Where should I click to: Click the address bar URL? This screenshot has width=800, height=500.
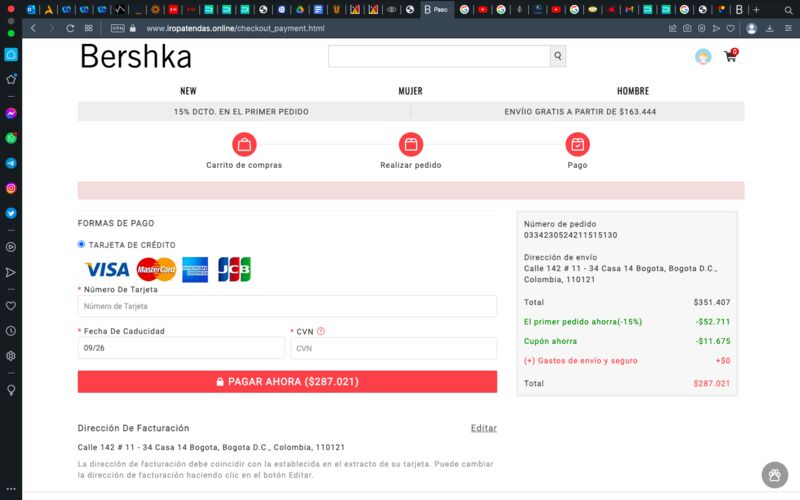pyautogui.click(x=235, y=29)
